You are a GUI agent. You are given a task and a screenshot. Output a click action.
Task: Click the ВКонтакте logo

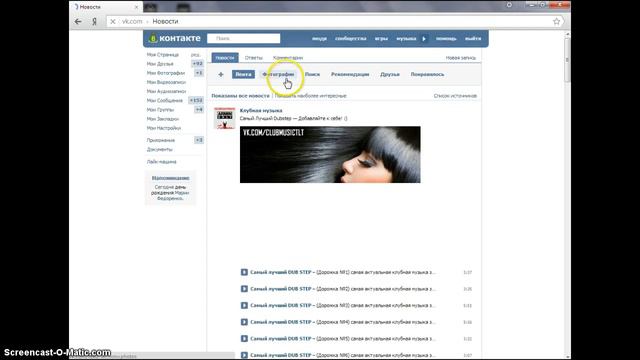(174, 38)
